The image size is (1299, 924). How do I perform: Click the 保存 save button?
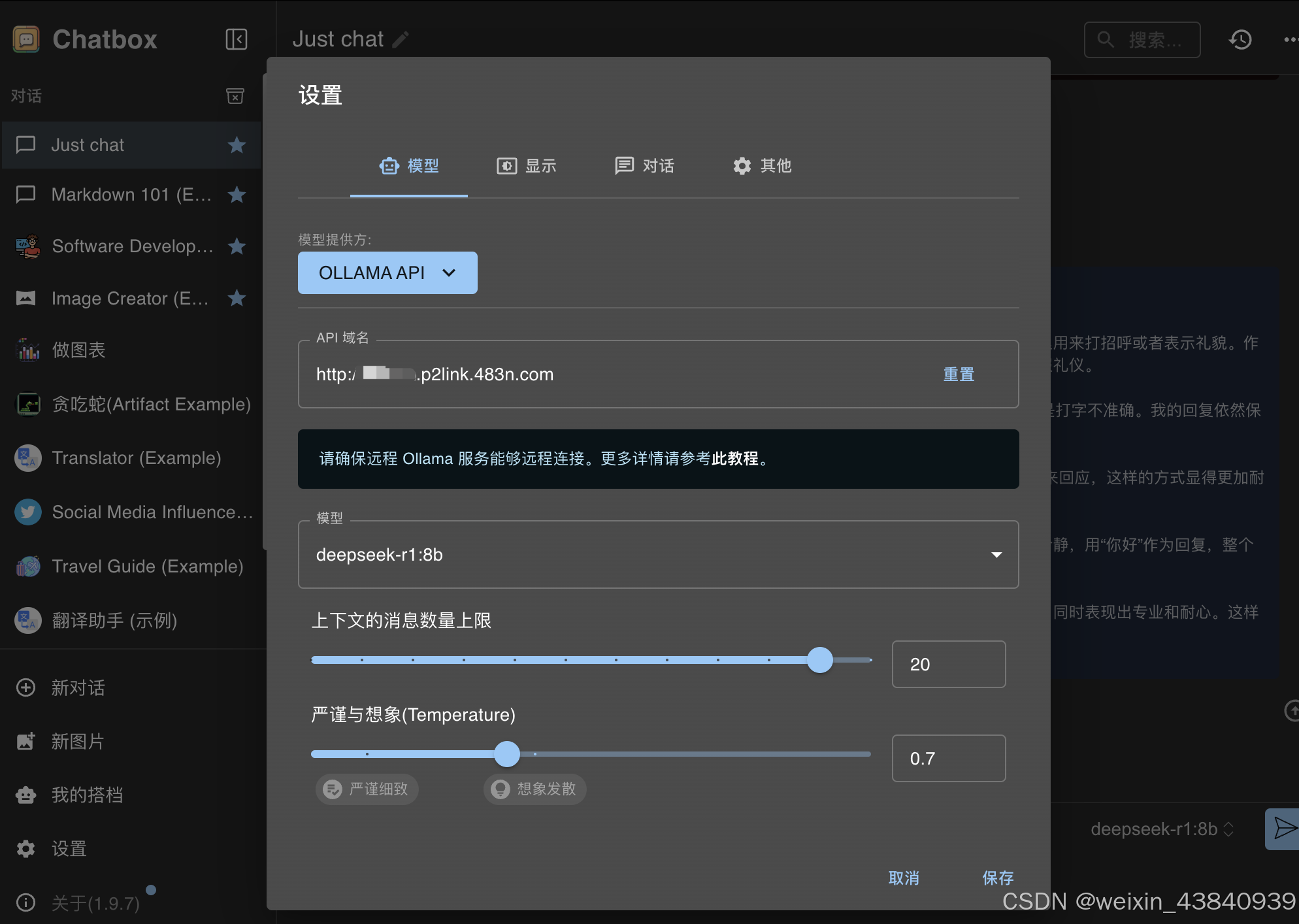point(997,878)
